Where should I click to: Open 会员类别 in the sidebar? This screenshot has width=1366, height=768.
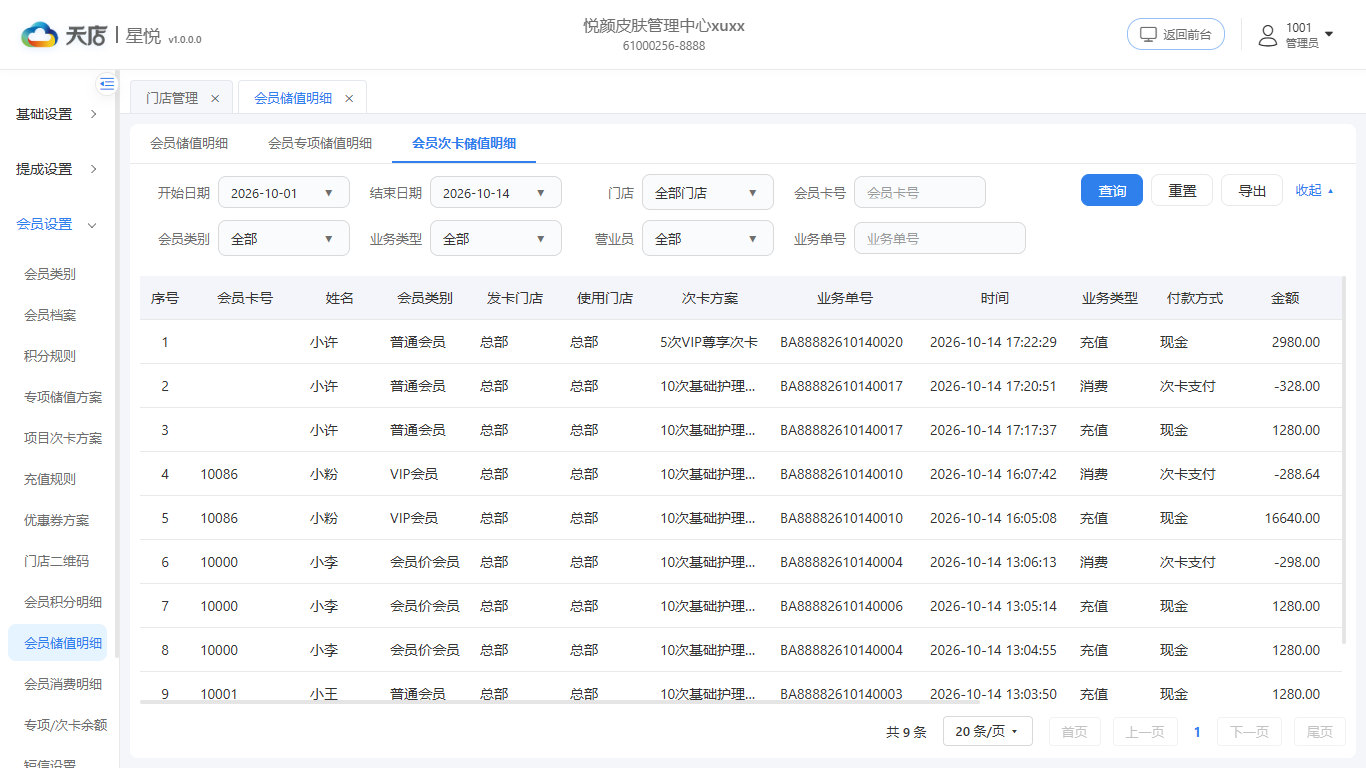click(x=50, y=274)
